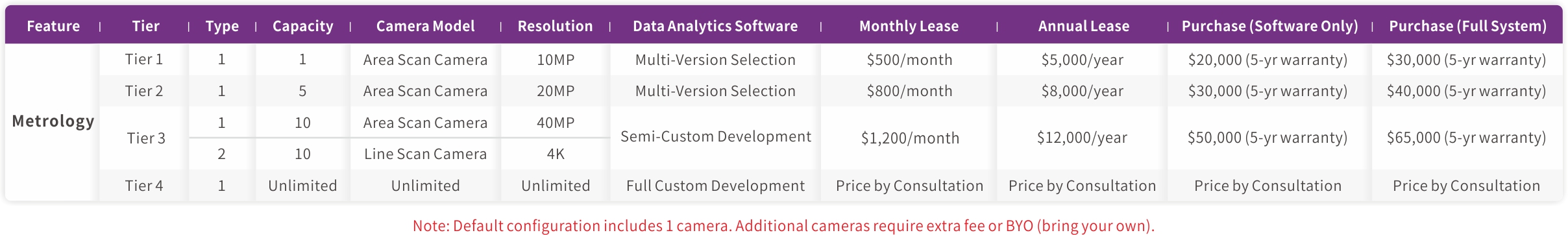Click the $65,000 full system price
1568x235 pixels.
(1466, 138)
